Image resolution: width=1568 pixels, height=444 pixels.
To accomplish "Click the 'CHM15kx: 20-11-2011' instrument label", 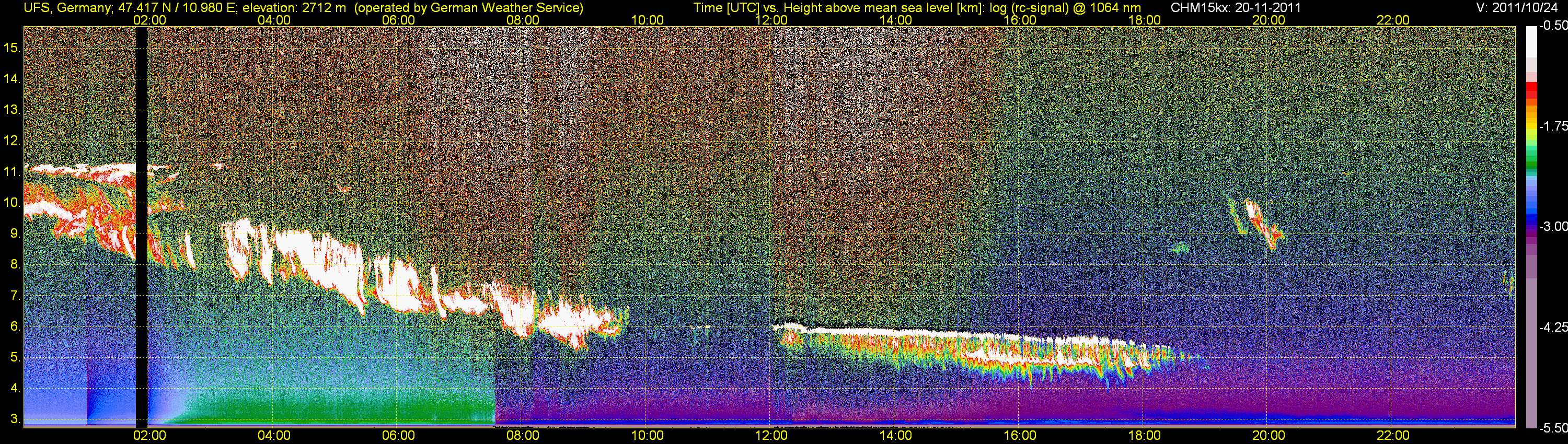I will pyautogui.click(x=1235, y=8).
